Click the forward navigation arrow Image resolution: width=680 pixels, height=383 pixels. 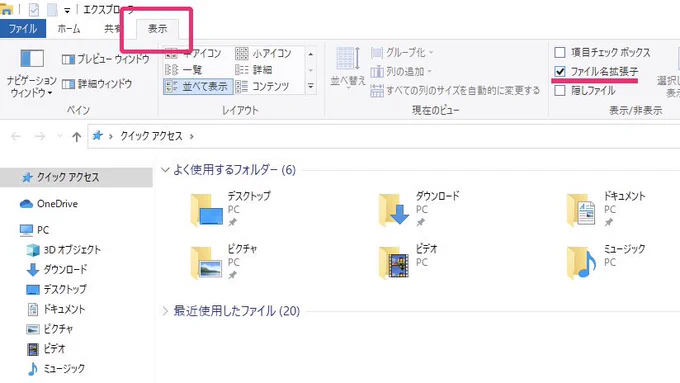point(40,137)
